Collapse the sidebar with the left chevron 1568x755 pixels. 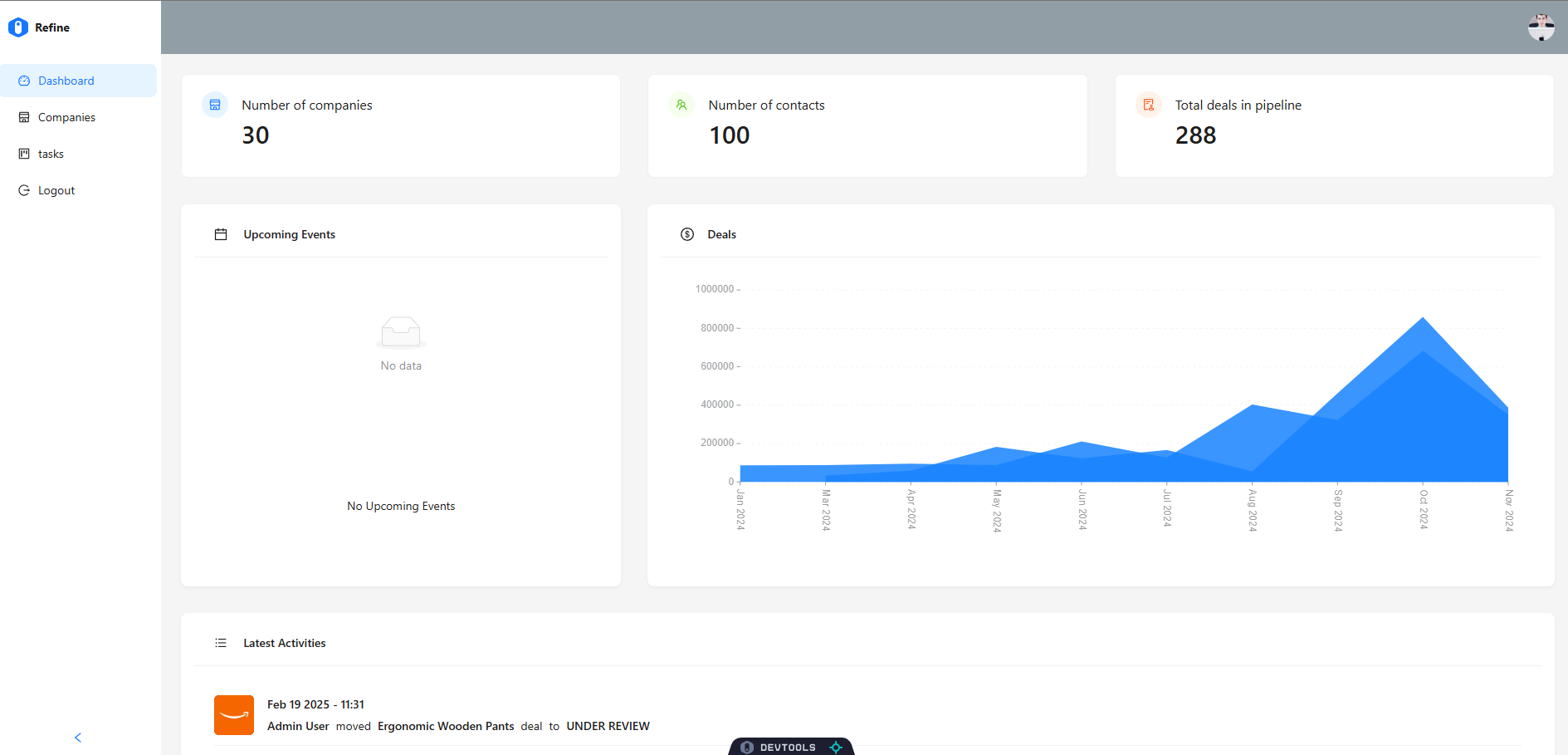click(x=78, y=738)
